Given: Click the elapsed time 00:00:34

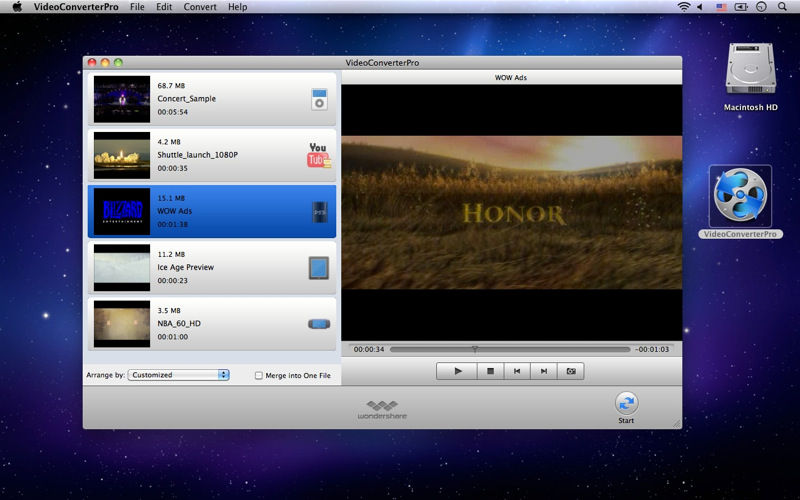Looking at the screenshot, I should click(x=368, y=349).
